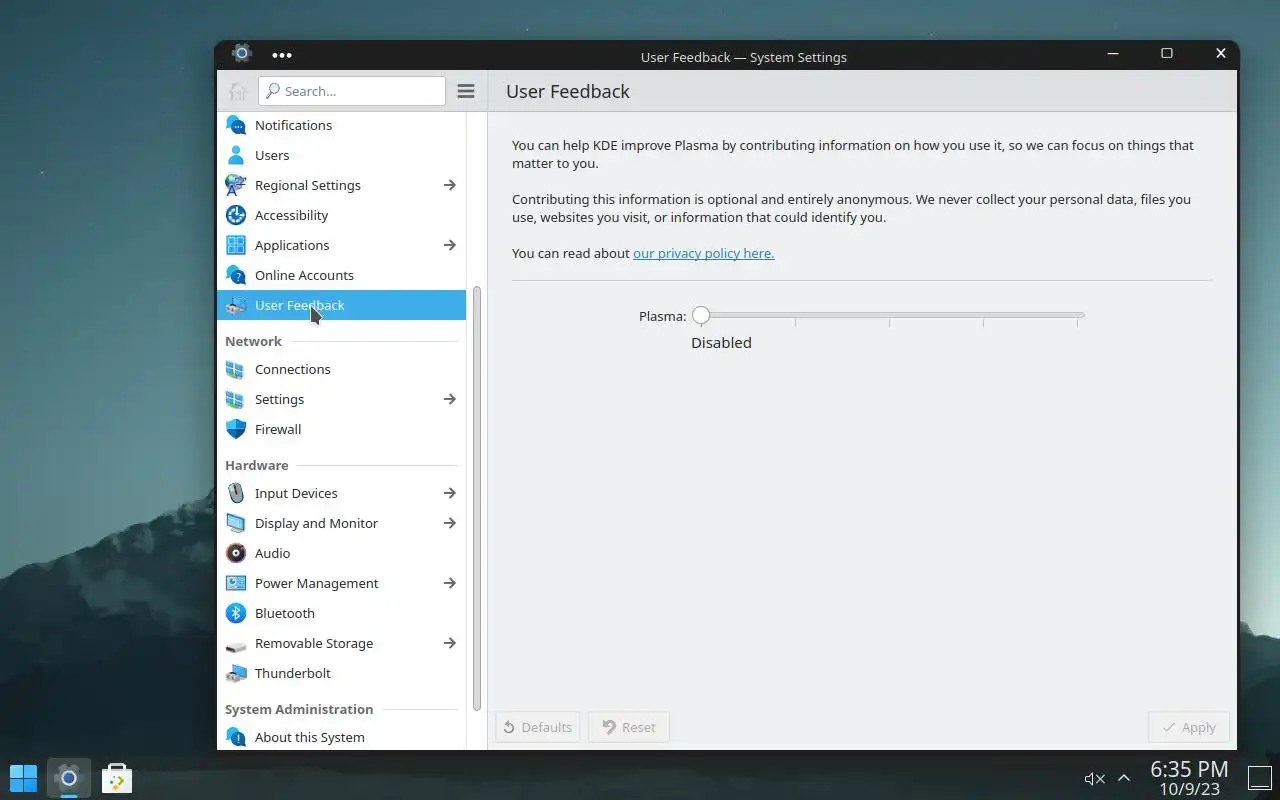Select Bluetooth in Hardware section
1280x800 pixels.
click(x=341, y=613)
